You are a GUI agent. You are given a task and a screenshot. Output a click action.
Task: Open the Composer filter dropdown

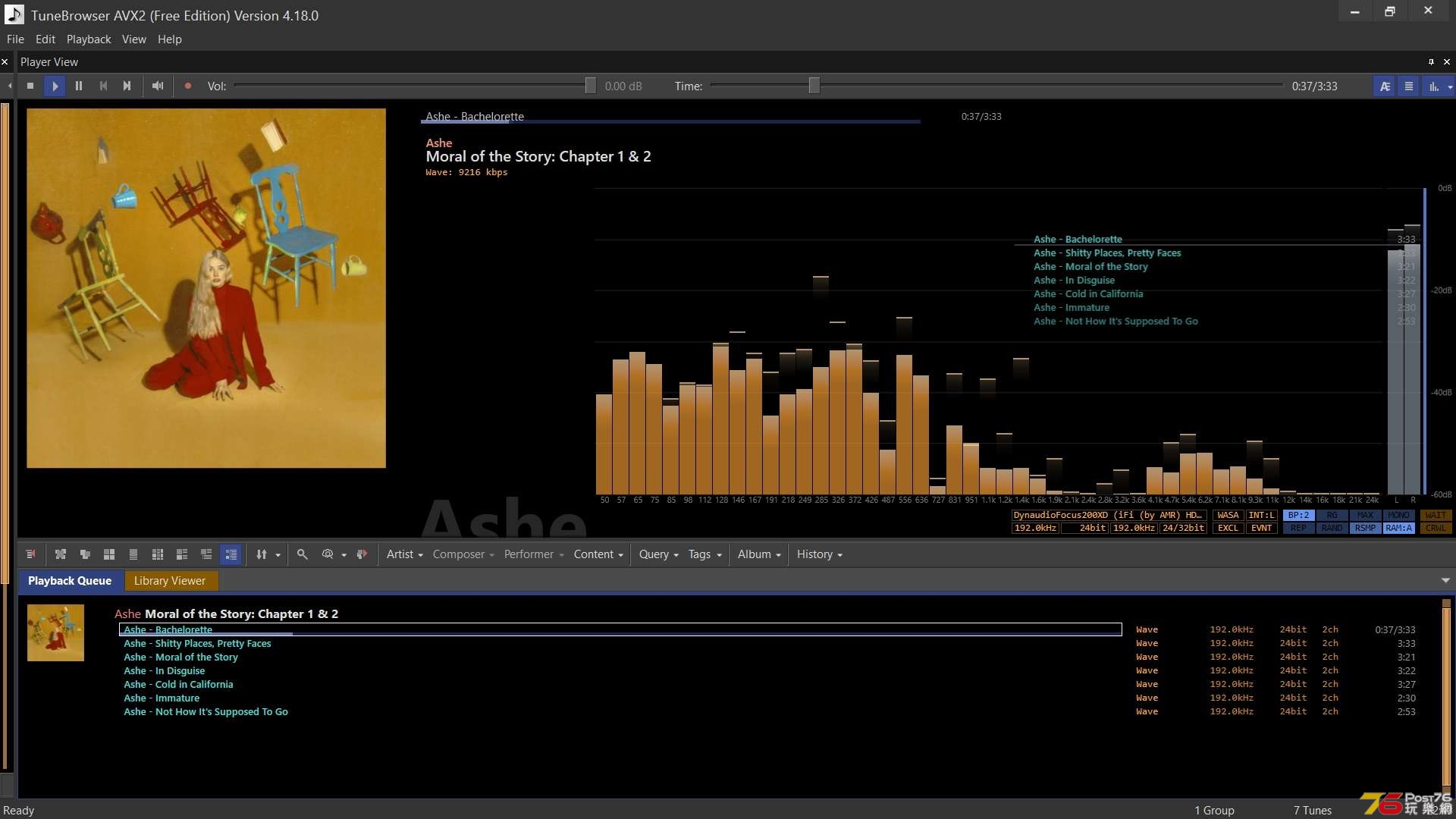(463, 554)
